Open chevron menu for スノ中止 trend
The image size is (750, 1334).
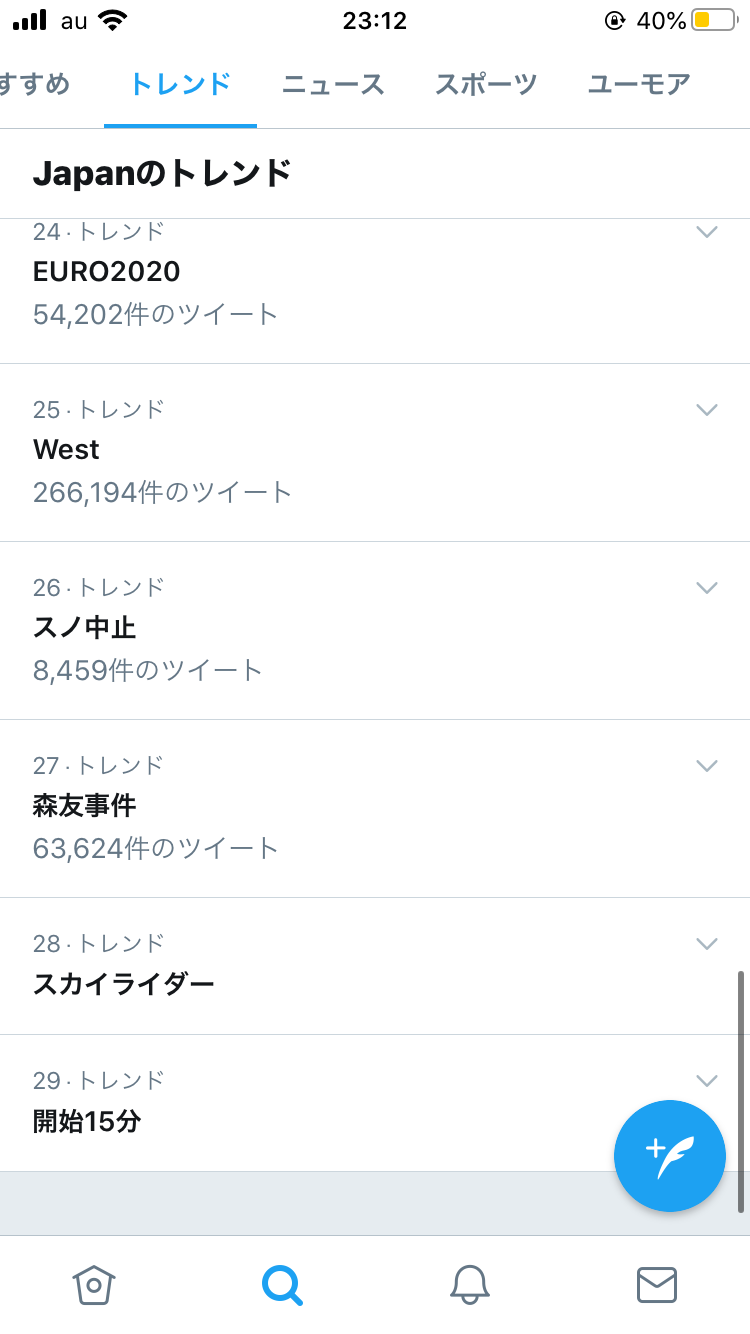(x=707, y=587)
